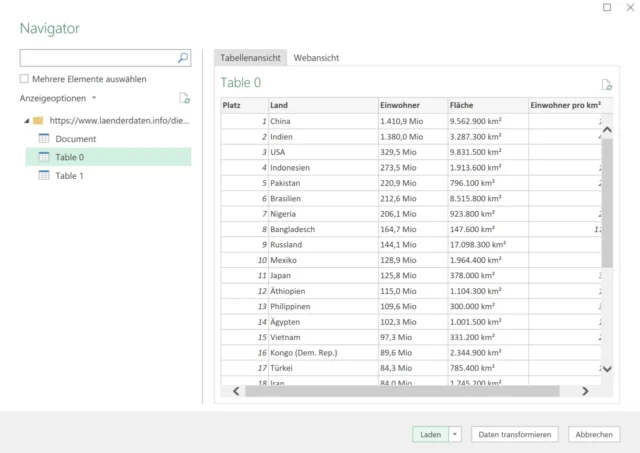Click the Document table icon
This screenshot has width=640, height=453.
(x=44, y=139)
